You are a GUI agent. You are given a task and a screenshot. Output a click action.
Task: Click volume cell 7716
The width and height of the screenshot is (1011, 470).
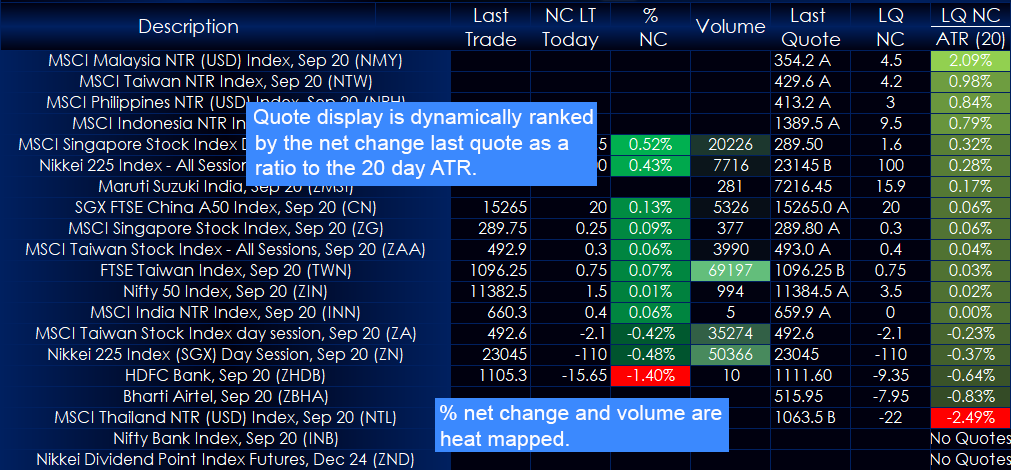(x=731, y=166)
